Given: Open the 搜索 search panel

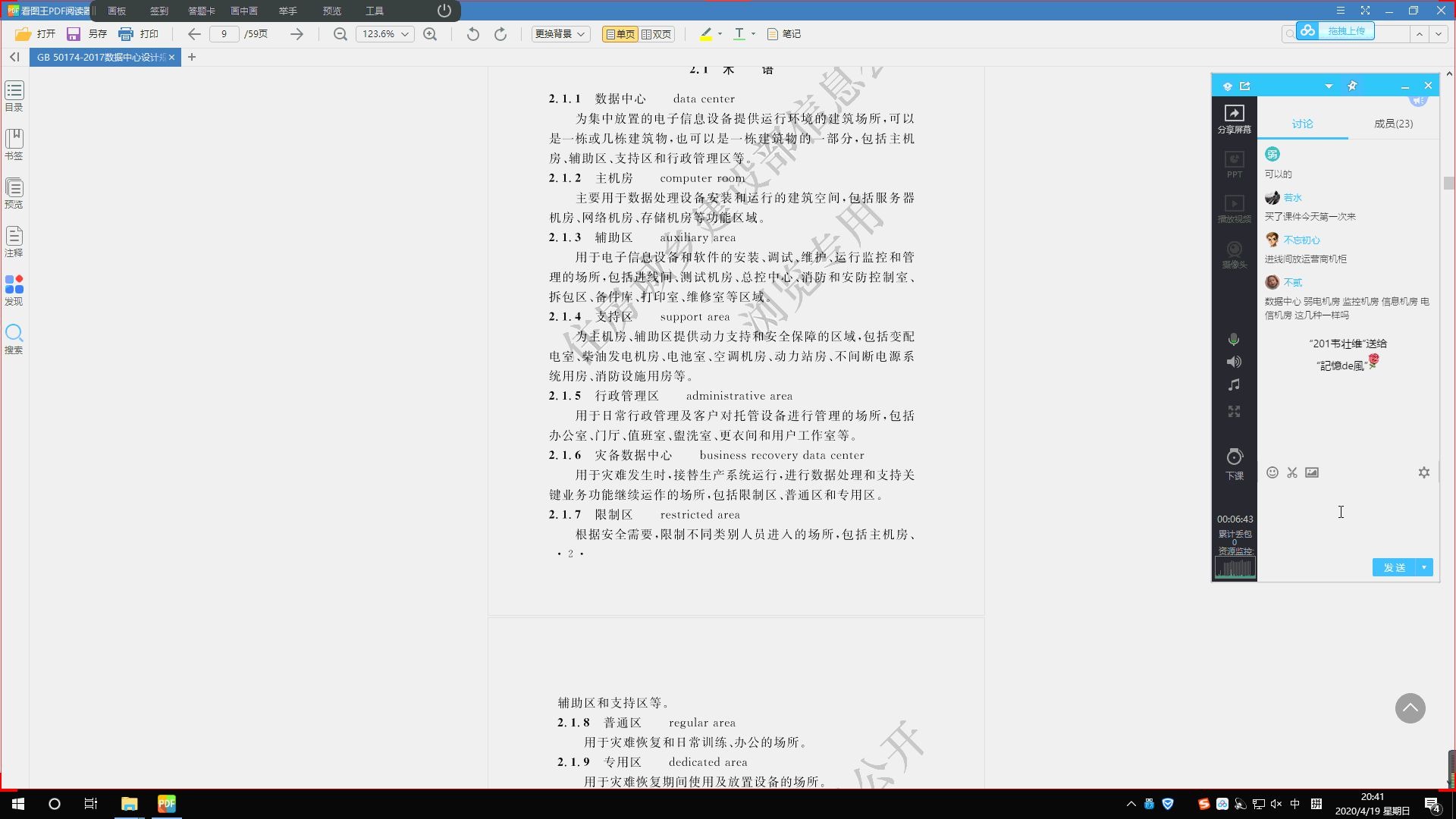Looking at the screenshot, I should (14, 339).
